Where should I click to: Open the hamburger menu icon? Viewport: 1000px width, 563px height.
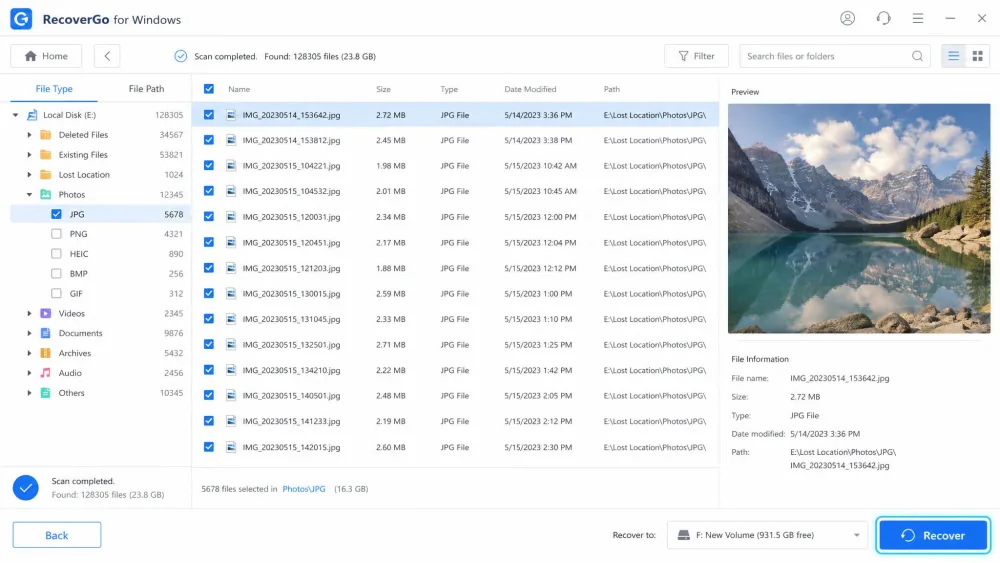pyautogui.click(x=918, y=18)
